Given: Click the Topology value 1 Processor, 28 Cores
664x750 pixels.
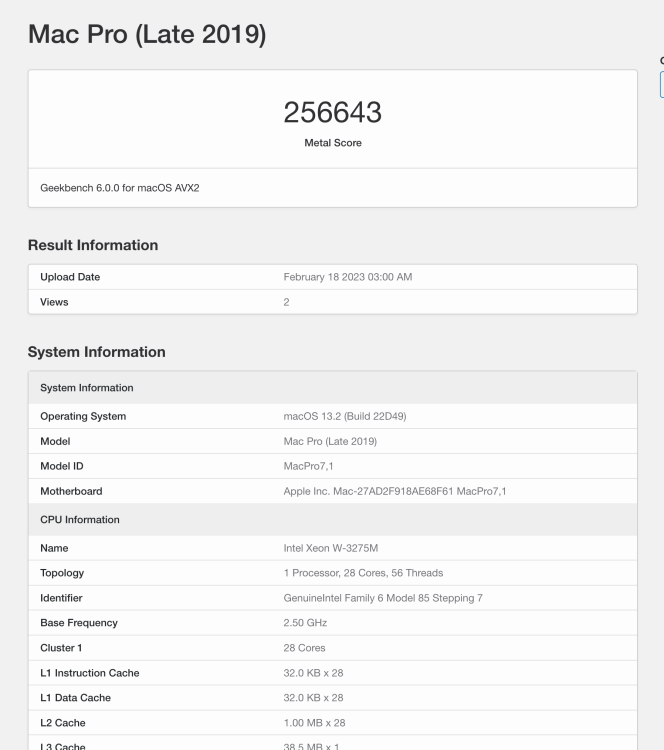Looking at the screenshot, I should 363,573.
